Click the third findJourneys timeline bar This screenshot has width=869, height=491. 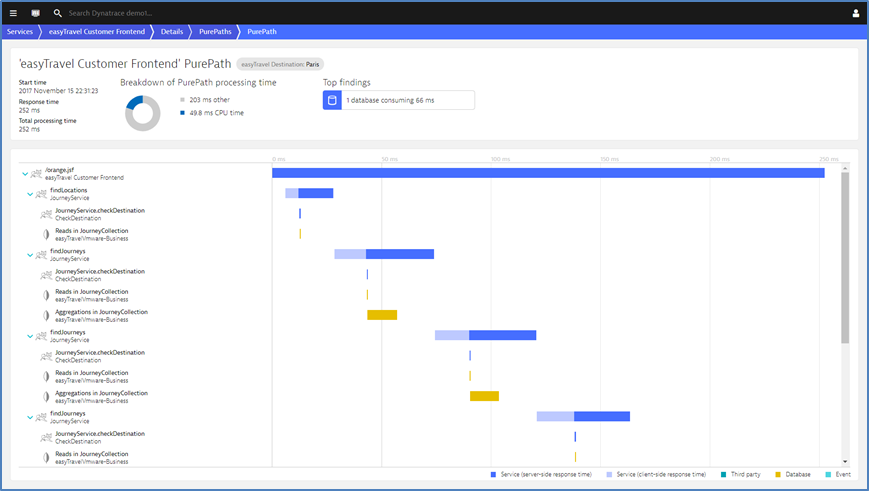pyautogui.click(x=583, y=416)
